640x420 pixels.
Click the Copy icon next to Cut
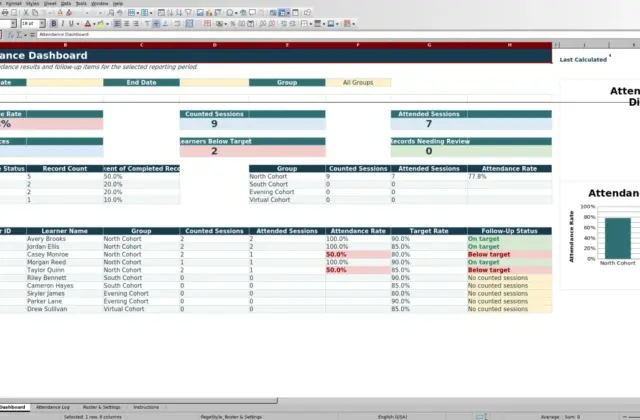pos(35,13)
